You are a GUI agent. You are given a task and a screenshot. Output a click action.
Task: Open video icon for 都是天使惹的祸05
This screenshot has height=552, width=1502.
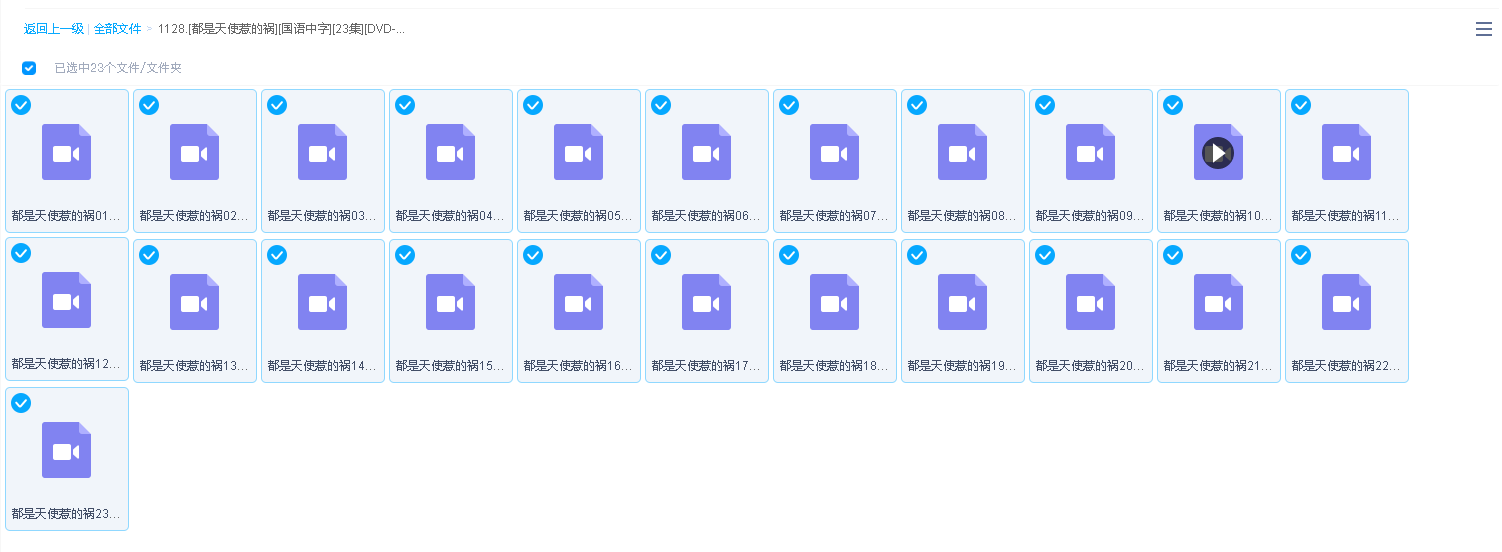[x=578, y=152]
